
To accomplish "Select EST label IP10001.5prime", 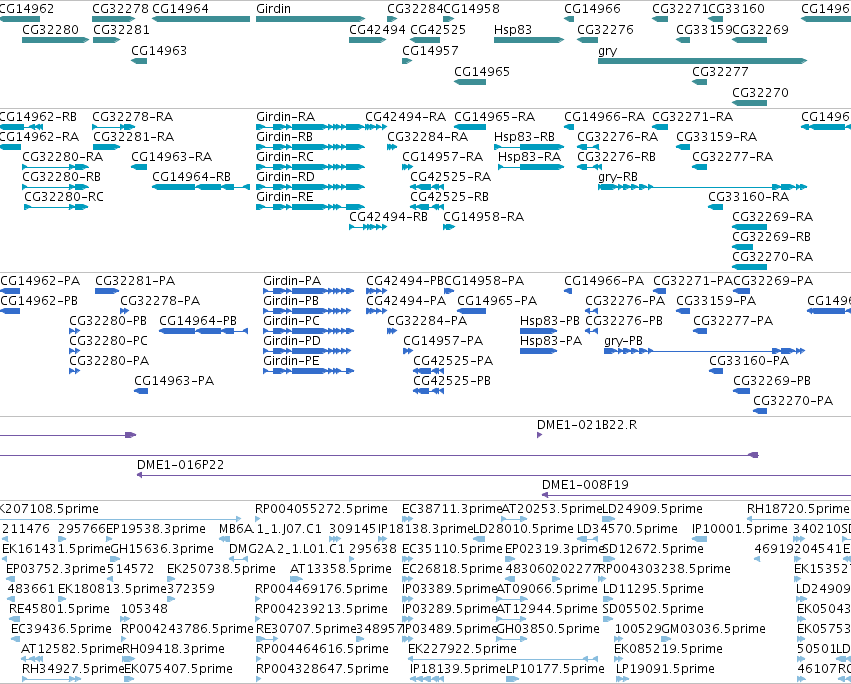I will pos(740,529).
